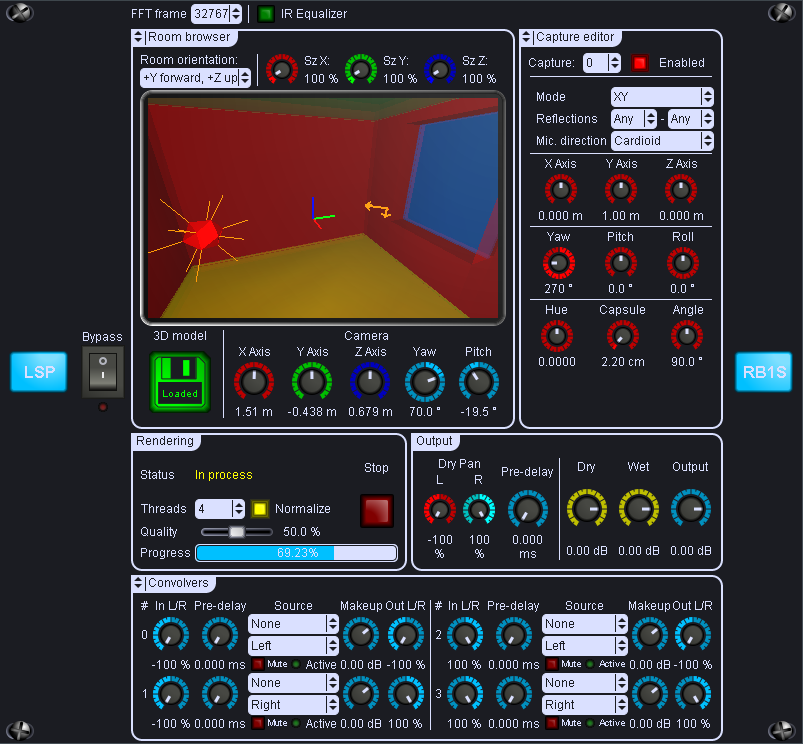Open convolver 3 Source None dropdown
Image resolution: width=803 pixels, height=744 pixels.
[x=584, y=683]
